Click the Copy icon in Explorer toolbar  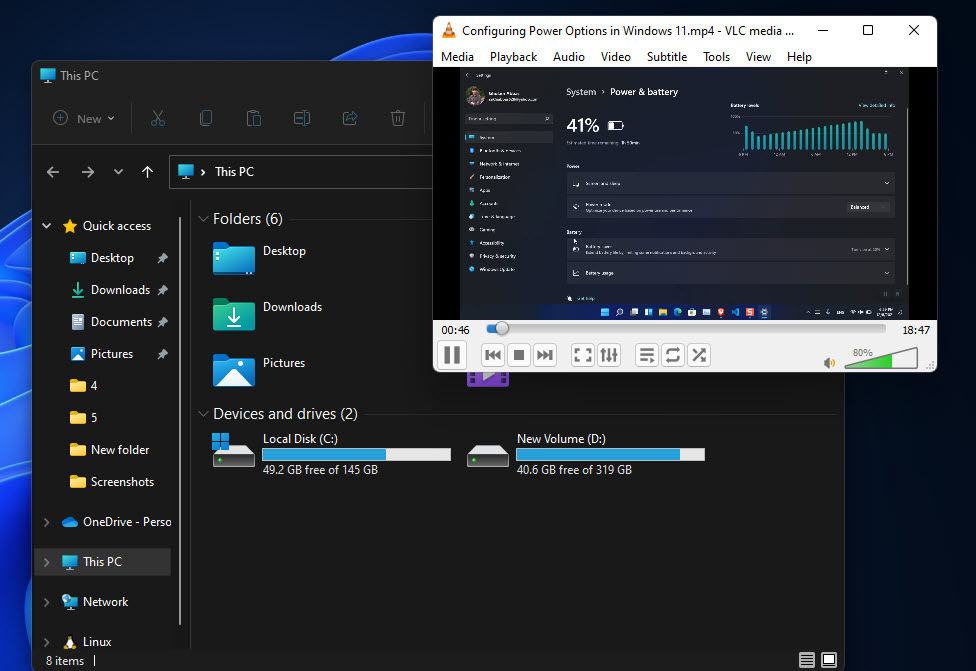(205, 118)
